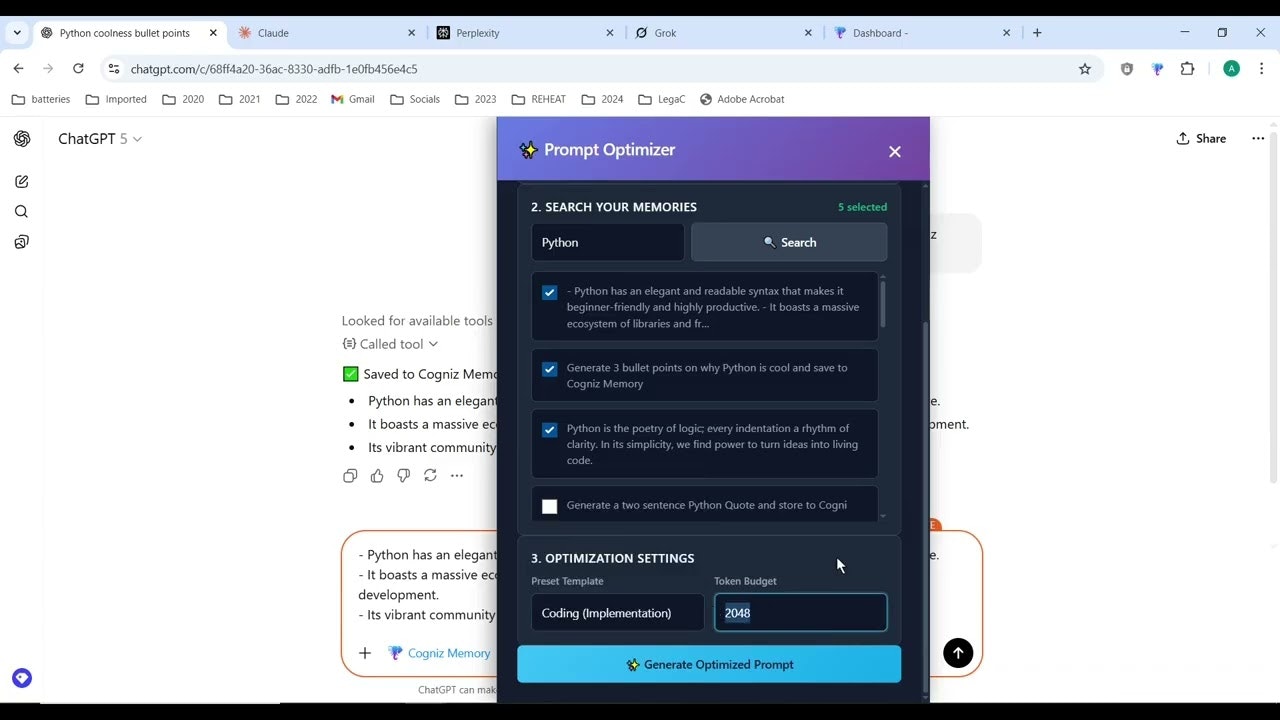Open the Socials bookmark folder
This screenshot has width=1280, height=720.
click(x=415, y=99)
